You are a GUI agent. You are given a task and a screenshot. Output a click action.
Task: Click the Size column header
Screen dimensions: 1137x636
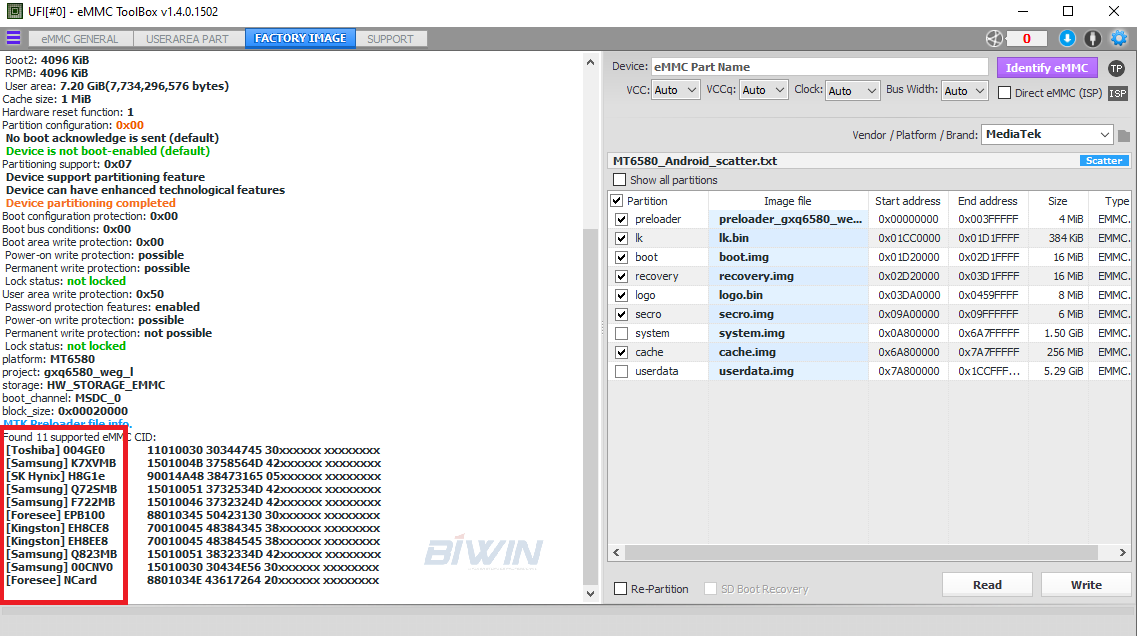[1057, 201]
